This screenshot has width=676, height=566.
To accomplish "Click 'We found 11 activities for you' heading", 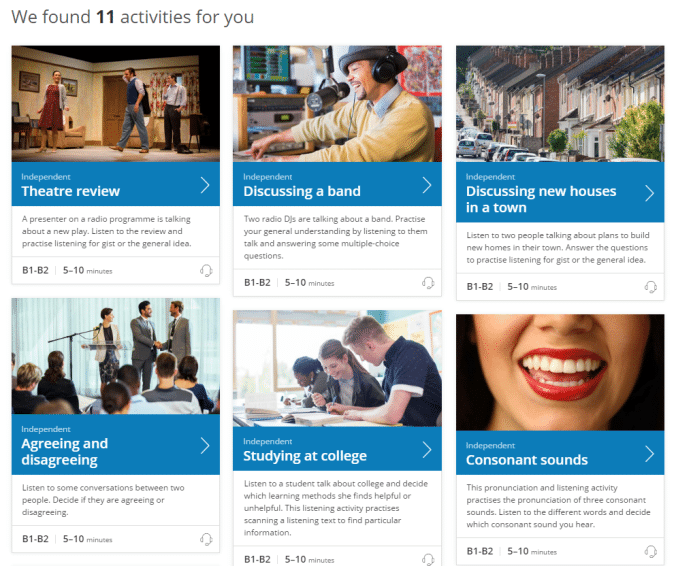I will tap(132, 17).
